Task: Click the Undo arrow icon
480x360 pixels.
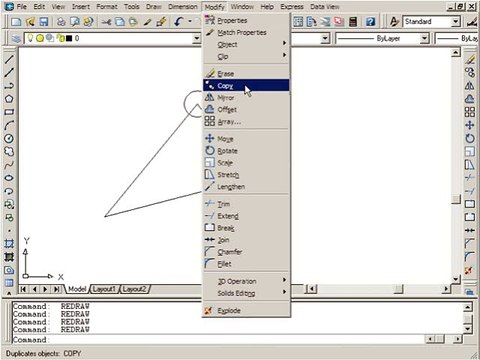Action: point(179,22)
